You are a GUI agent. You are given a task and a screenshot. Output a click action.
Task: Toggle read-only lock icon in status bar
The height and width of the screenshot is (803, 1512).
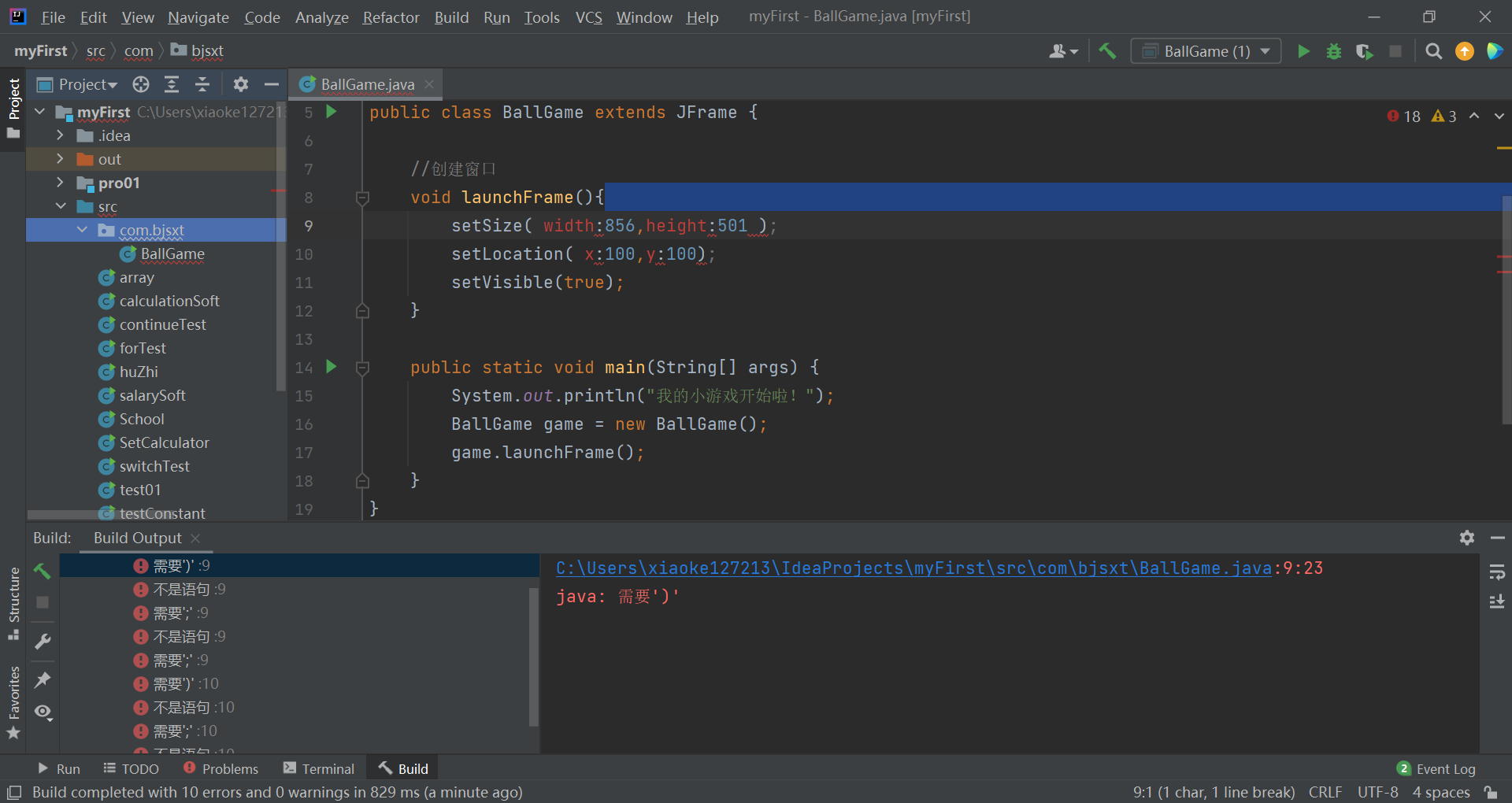[1490, 792]
